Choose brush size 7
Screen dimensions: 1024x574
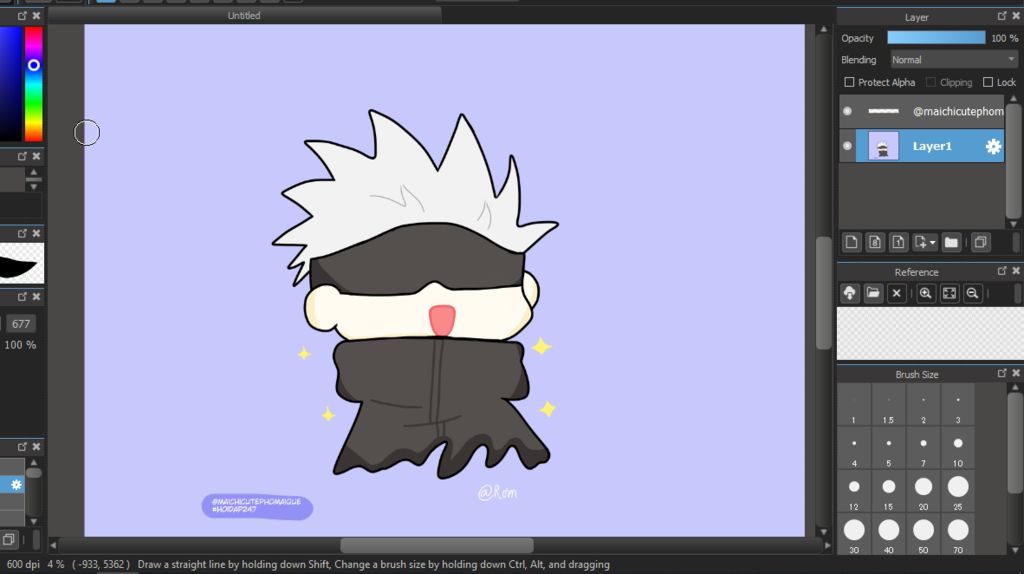923,449
